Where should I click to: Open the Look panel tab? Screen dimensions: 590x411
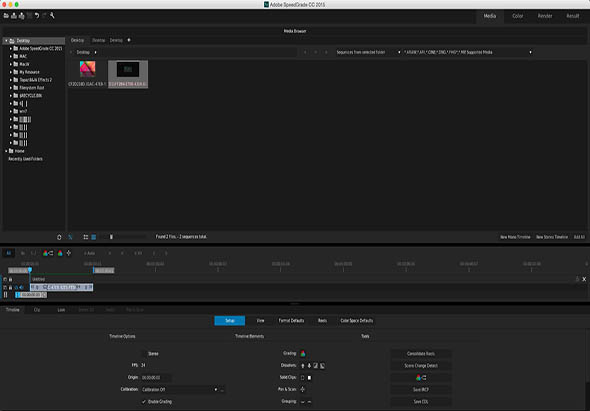tap(61, 310)
